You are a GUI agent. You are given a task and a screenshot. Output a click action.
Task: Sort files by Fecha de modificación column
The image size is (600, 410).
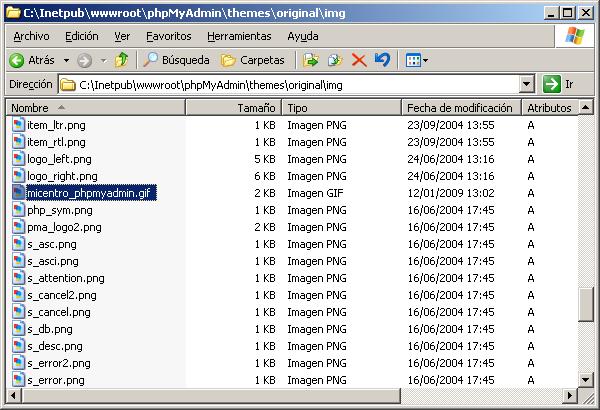click(460, 107)
